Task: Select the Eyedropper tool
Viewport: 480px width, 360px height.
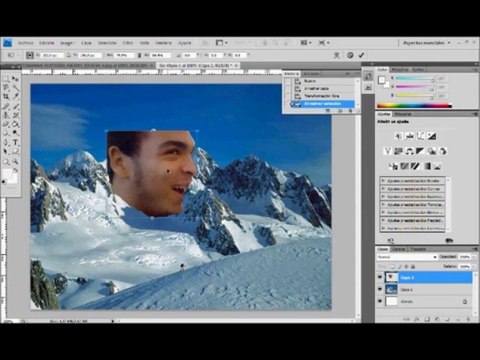Action: click(15, 97)
